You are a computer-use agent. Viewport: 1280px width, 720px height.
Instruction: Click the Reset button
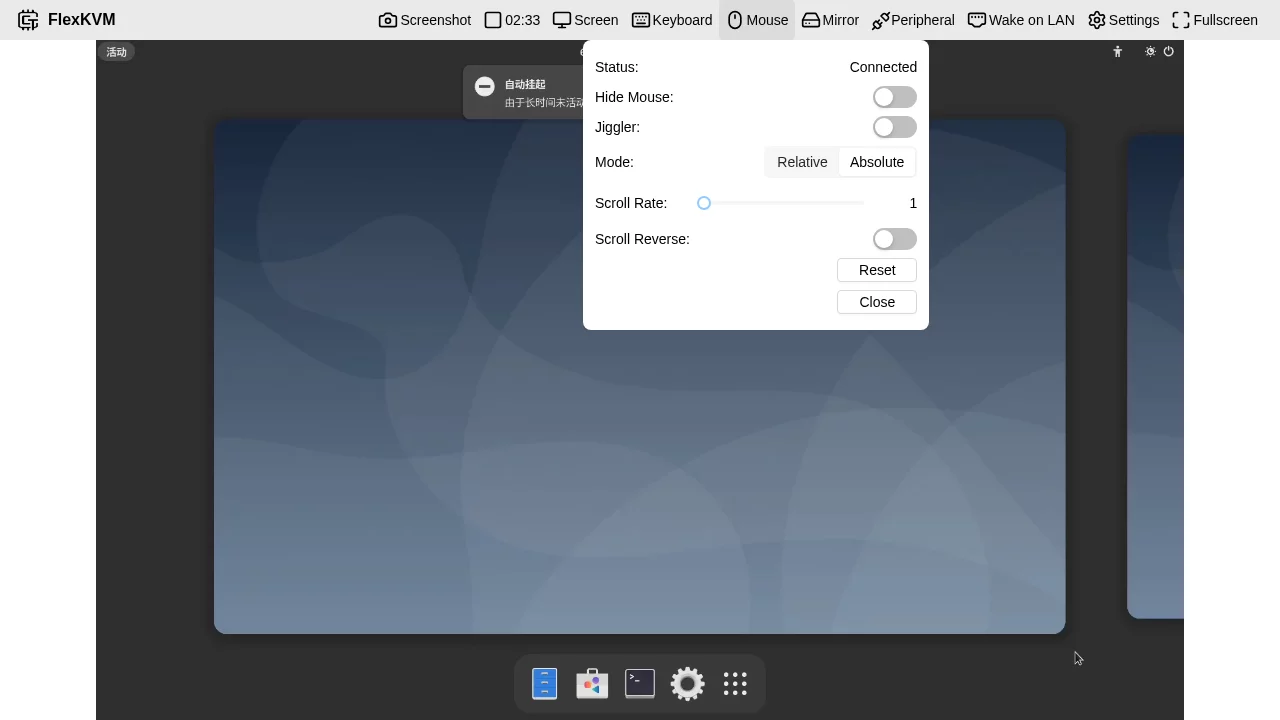[877, 270]
